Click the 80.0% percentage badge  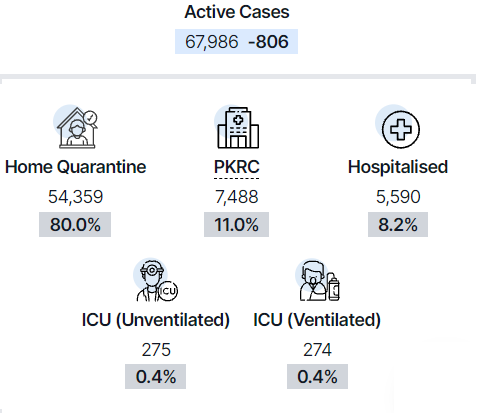coord(75,225)
